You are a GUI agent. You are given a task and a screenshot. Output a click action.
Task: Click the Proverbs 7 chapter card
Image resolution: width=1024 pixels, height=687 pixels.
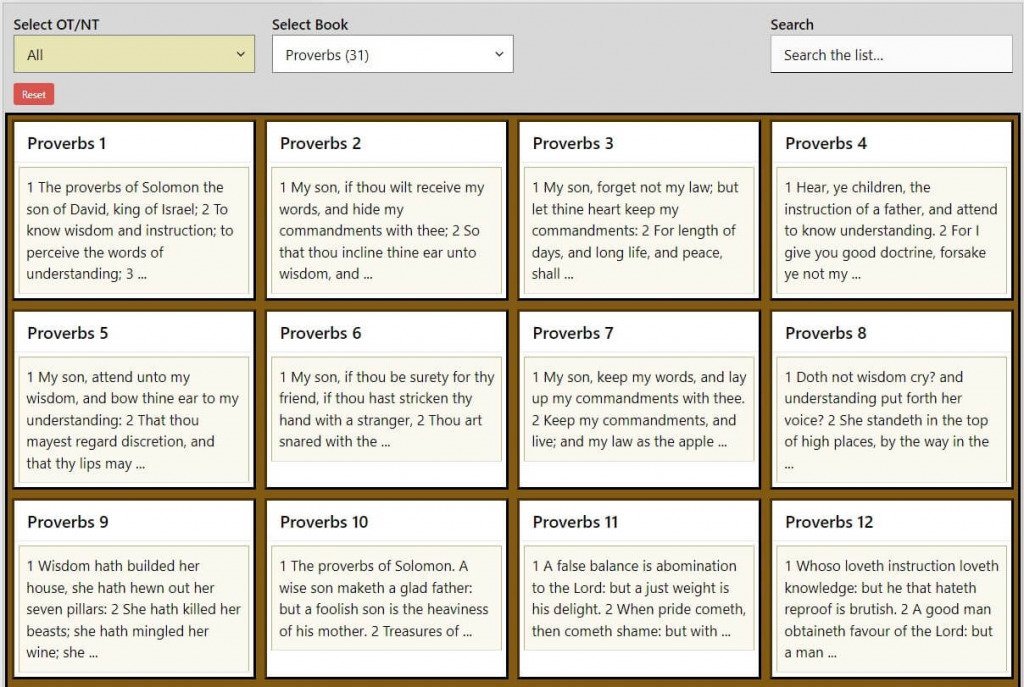(x=639, y=400)
